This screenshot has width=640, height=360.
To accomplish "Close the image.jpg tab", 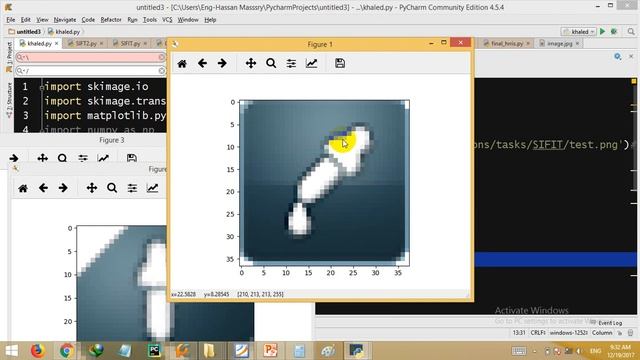I will [x=577, y=43].
